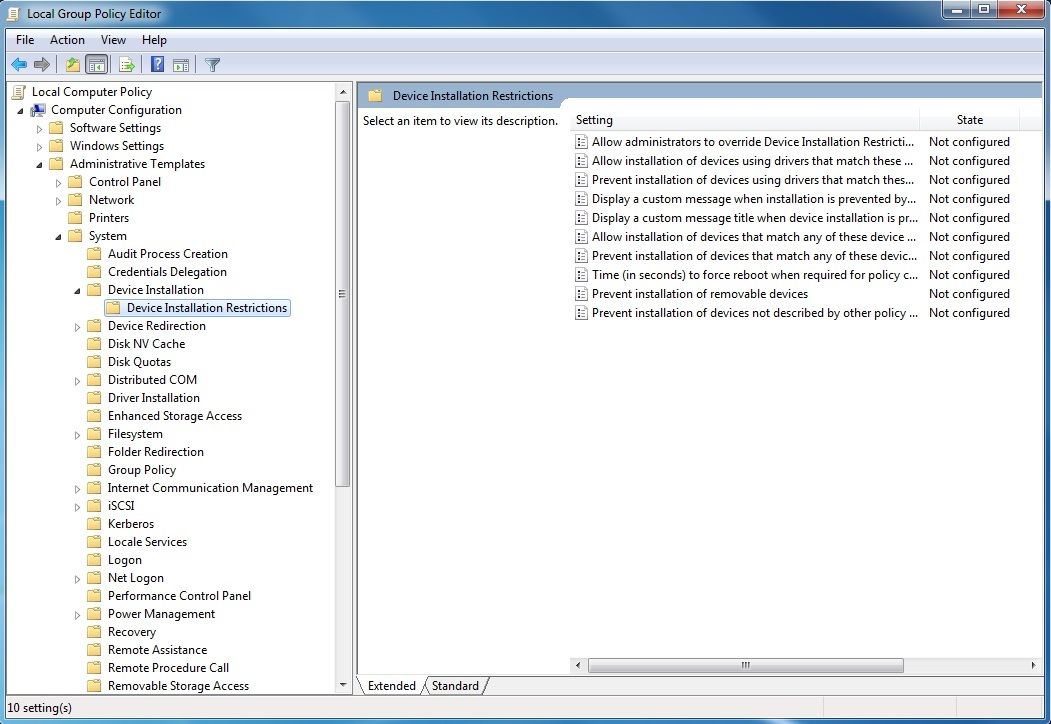
Task: Sort by the Setting column header
Action: 745,120
